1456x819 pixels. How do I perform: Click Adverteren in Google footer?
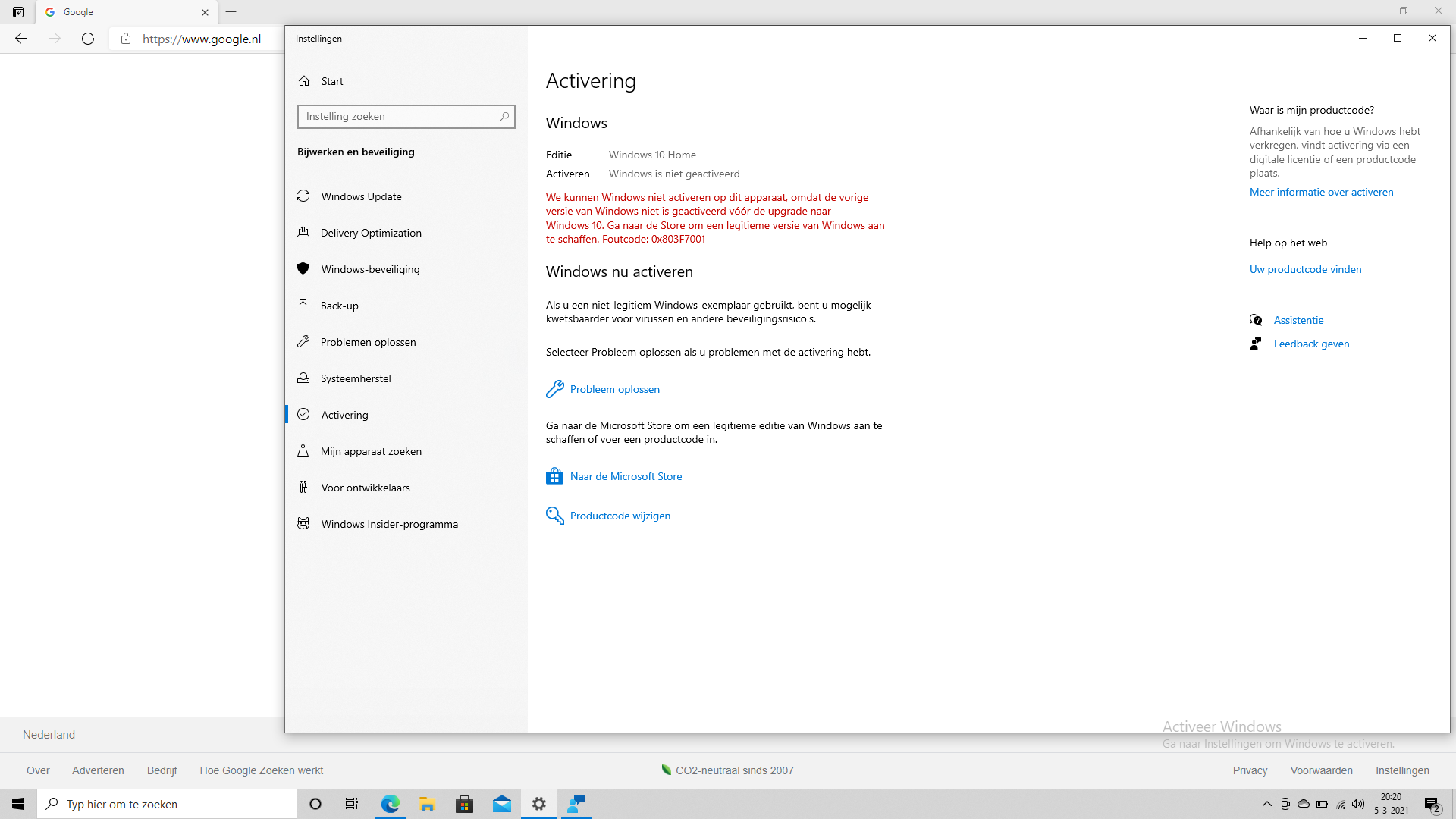(x=98, y=770)
